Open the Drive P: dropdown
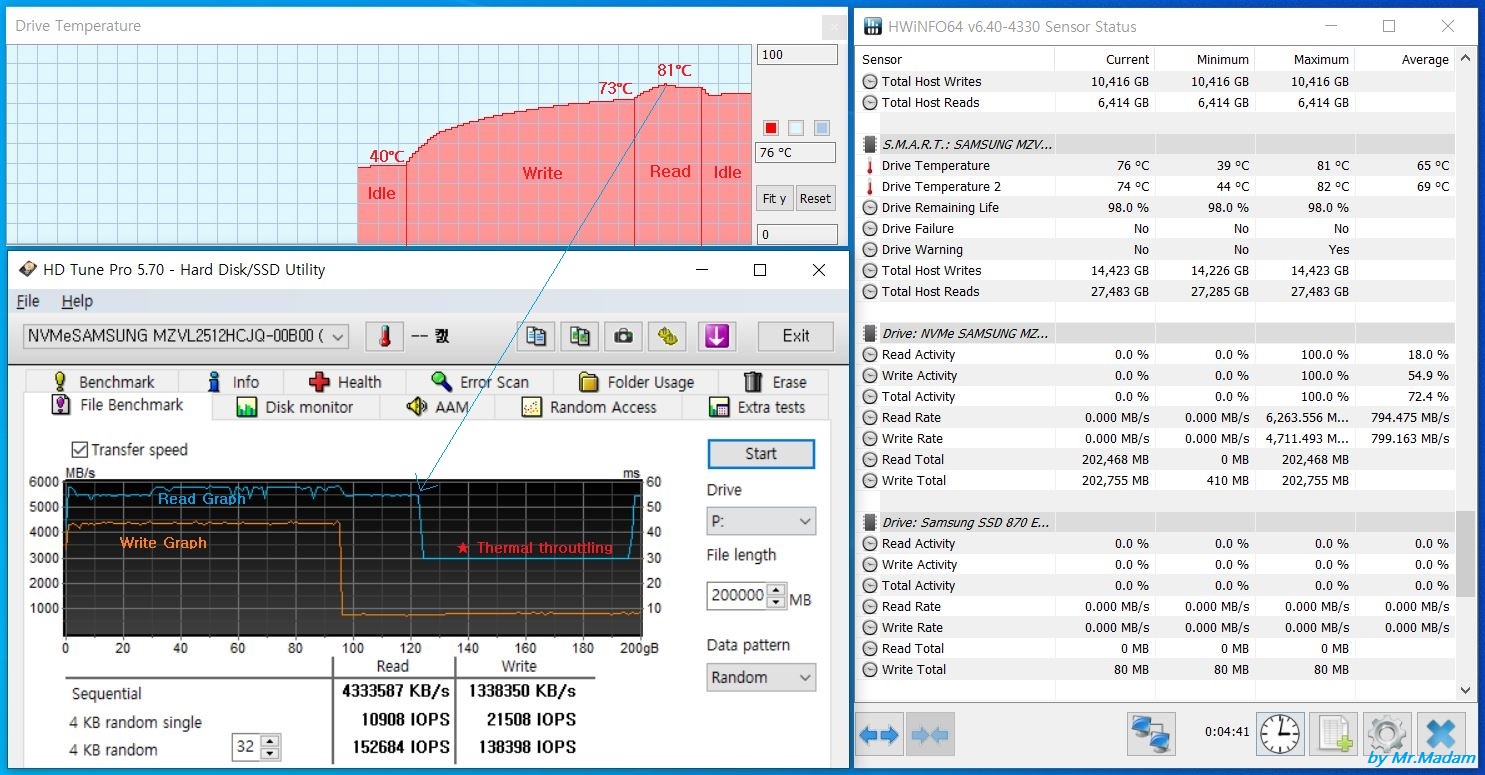This screenshot has height=775, width=1485. coord(761,521)
